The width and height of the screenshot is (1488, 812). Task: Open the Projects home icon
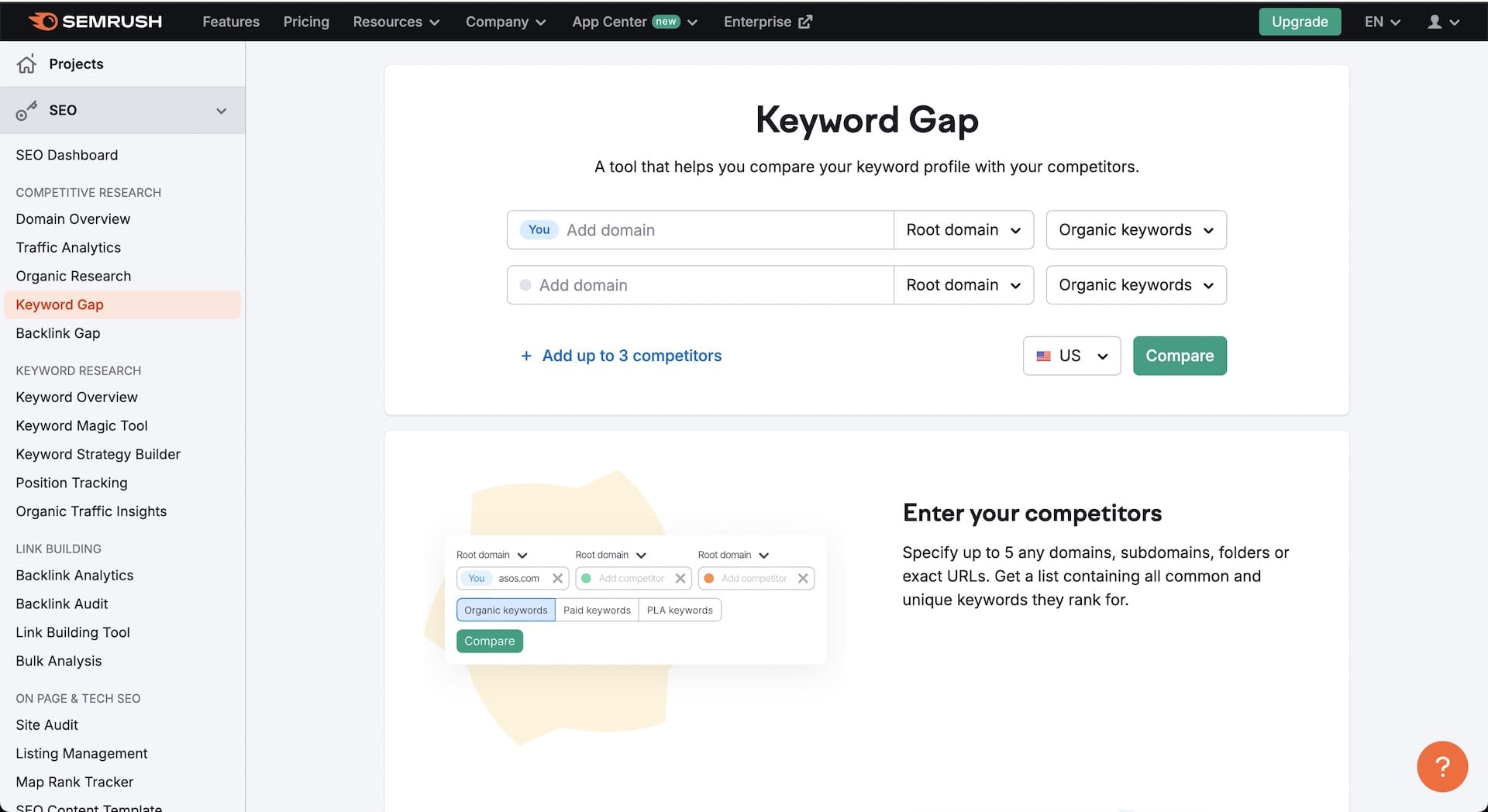(26, 64)
